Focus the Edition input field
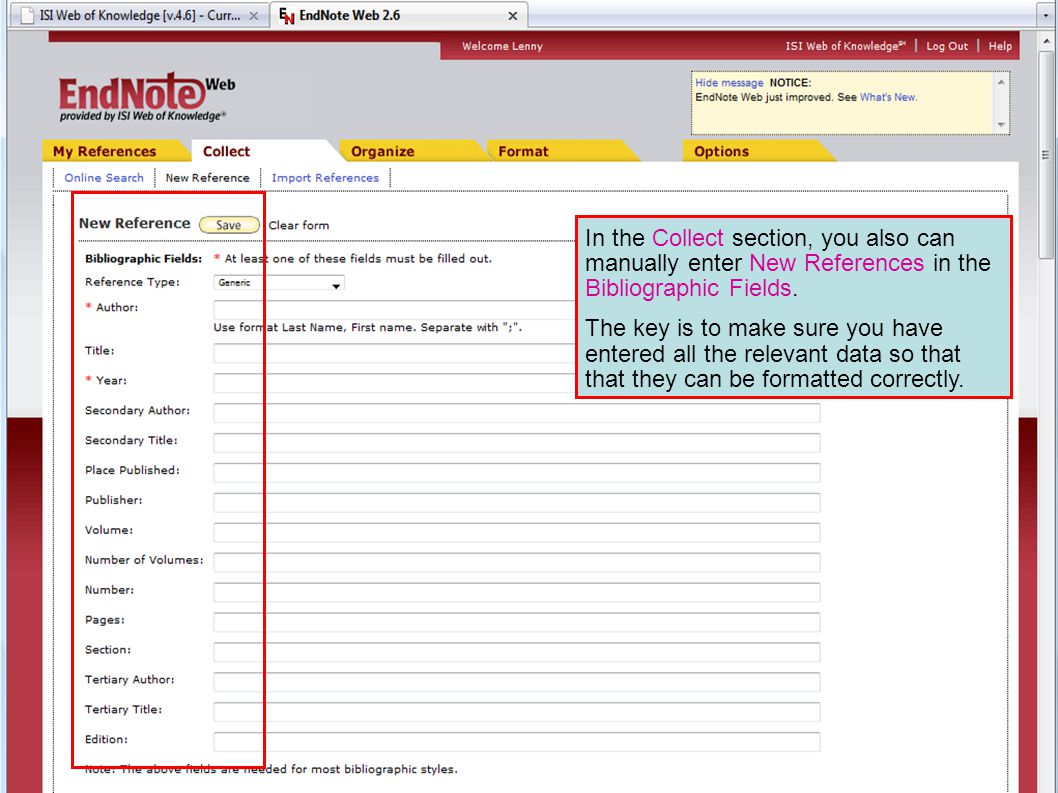Image resolution: width=1058 pixels, height=793 pixels. pos(517,742)
